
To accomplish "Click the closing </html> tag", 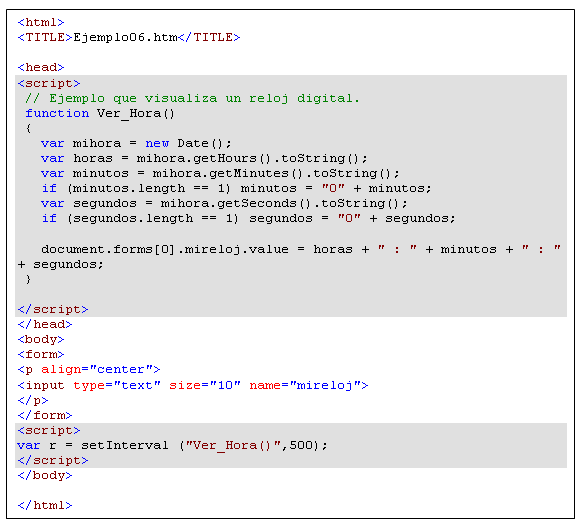I will tap(45, 505).
